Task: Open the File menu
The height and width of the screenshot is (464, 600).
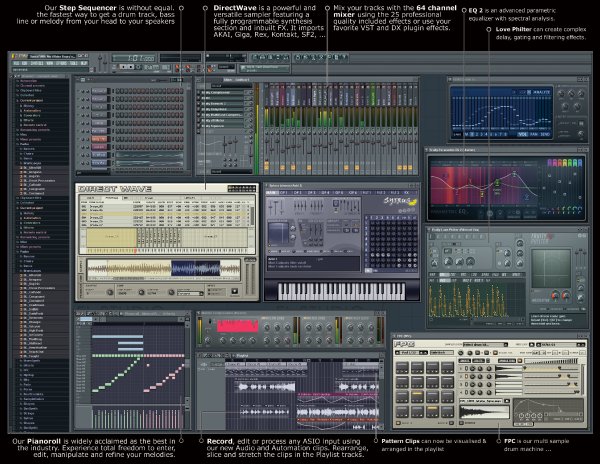Action: [16, 63]
